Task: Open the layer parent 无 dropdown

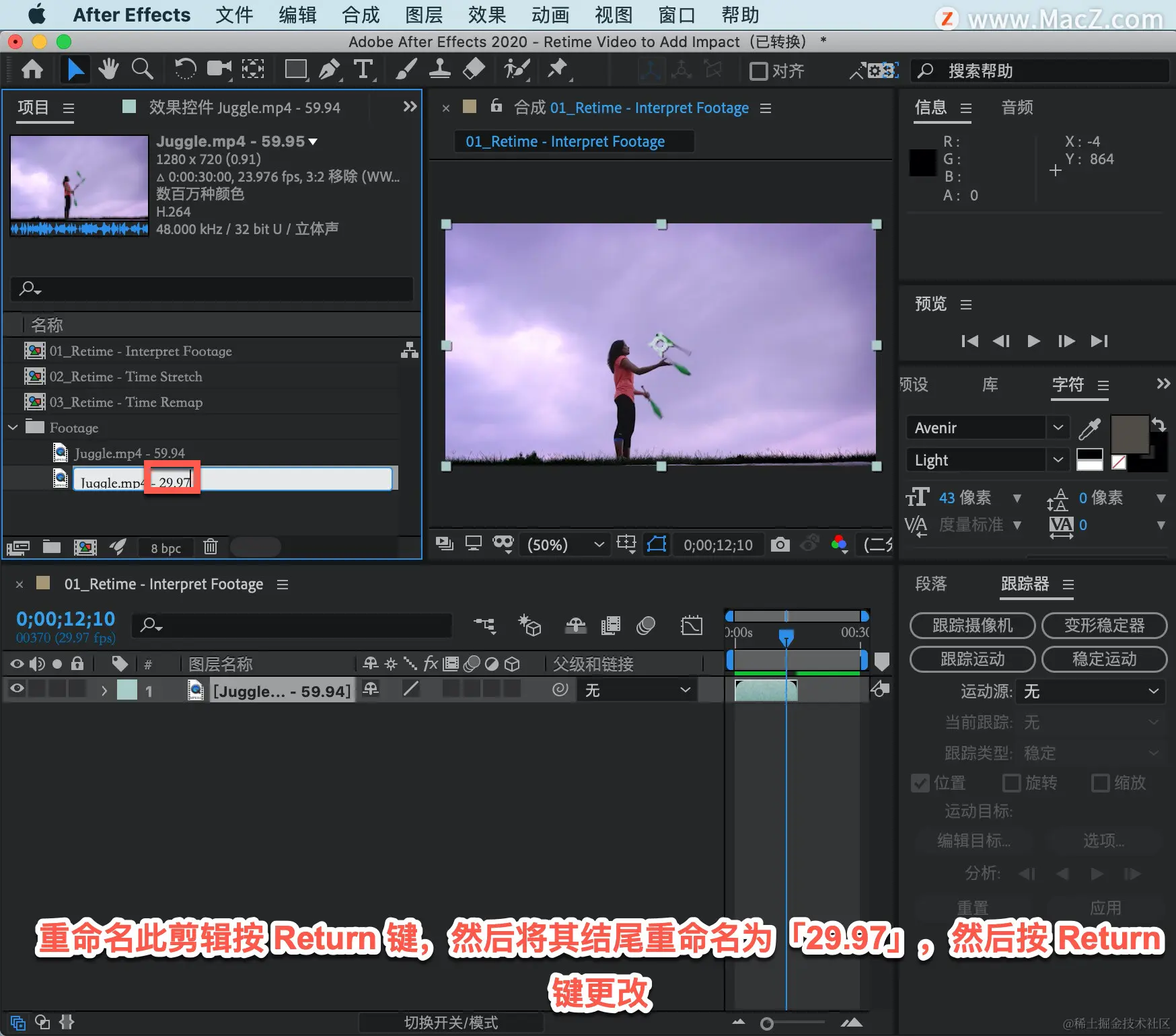Action: pos(637,690)
